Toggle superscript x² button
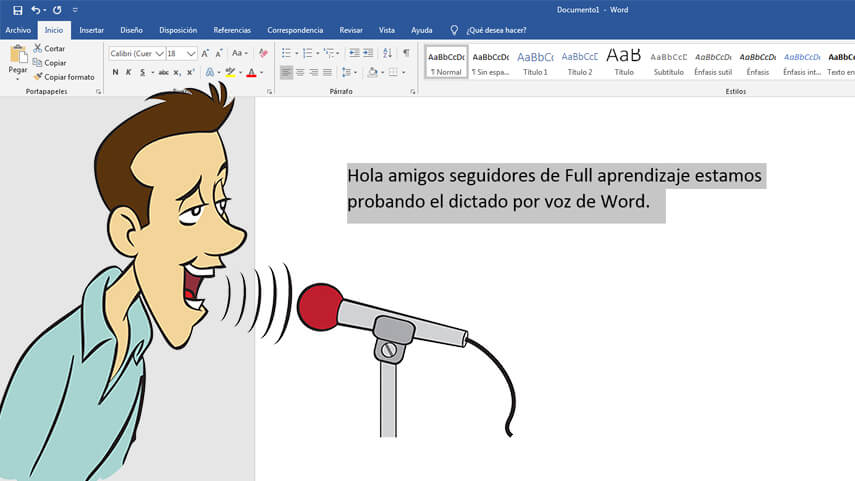The width and height of the screenshot is (855, 481). (190, 72)
